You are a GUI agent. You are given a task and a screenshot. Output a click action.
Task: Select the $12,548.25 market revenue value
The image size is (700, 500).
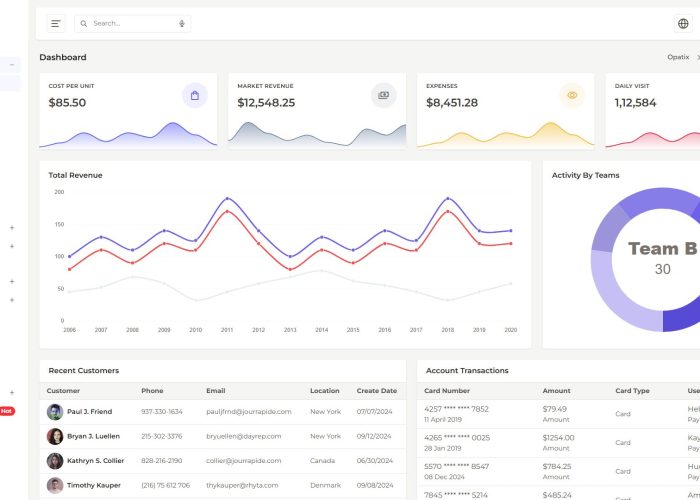266,103
